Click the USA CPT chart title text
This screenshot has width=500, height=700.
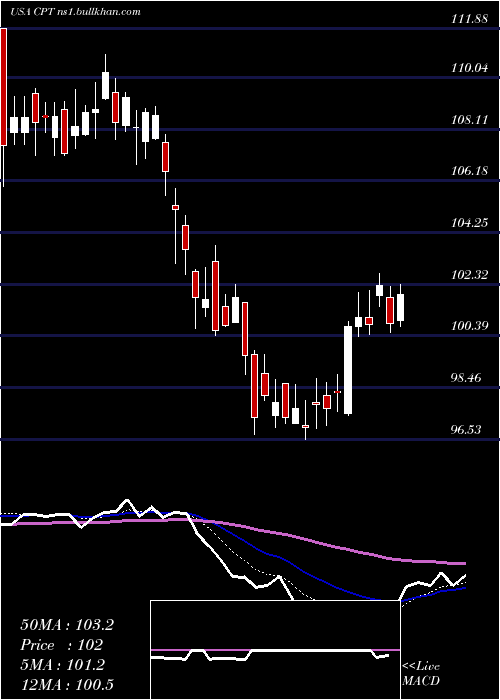75,11
